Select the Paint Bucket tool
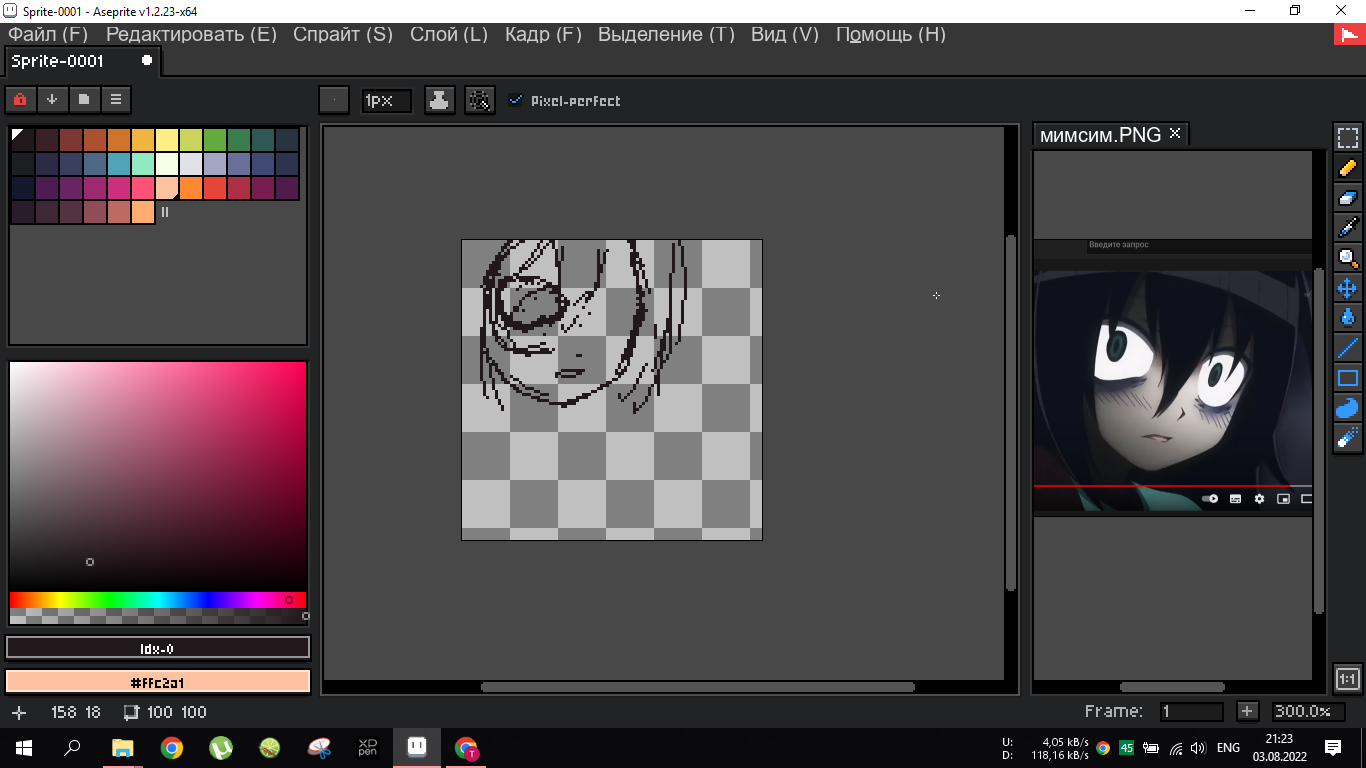This screenshot has height=768, width=1366. tap(1347, 318)
